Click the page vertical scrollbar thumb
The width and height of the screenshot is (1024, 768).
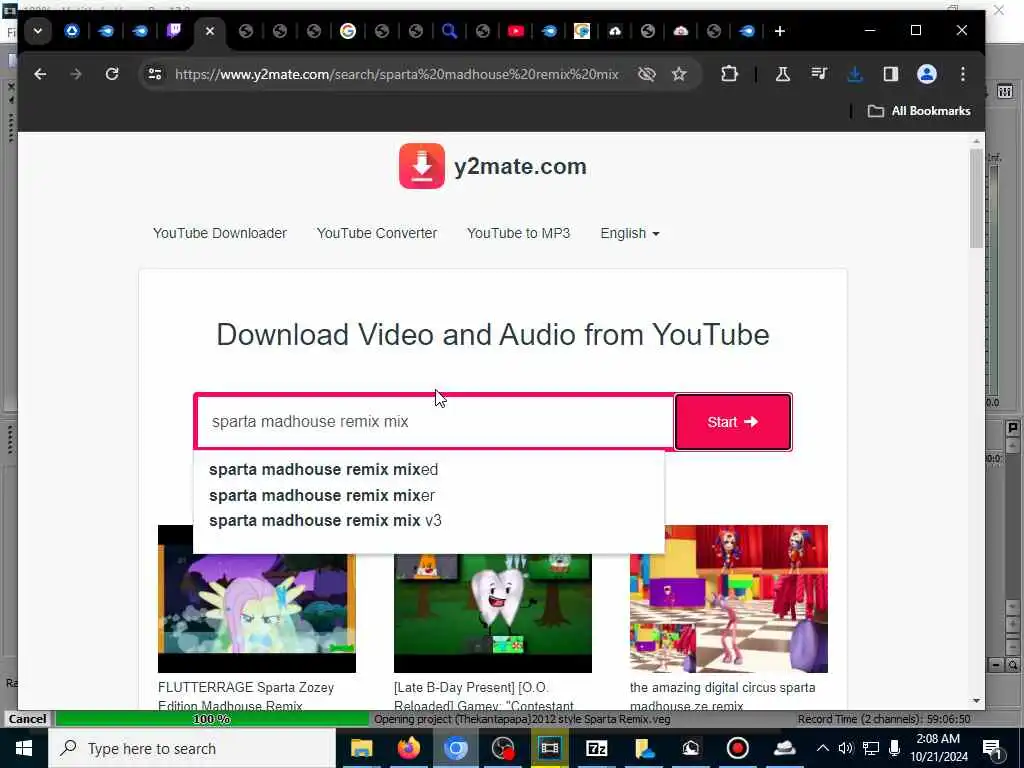(976, 198)
